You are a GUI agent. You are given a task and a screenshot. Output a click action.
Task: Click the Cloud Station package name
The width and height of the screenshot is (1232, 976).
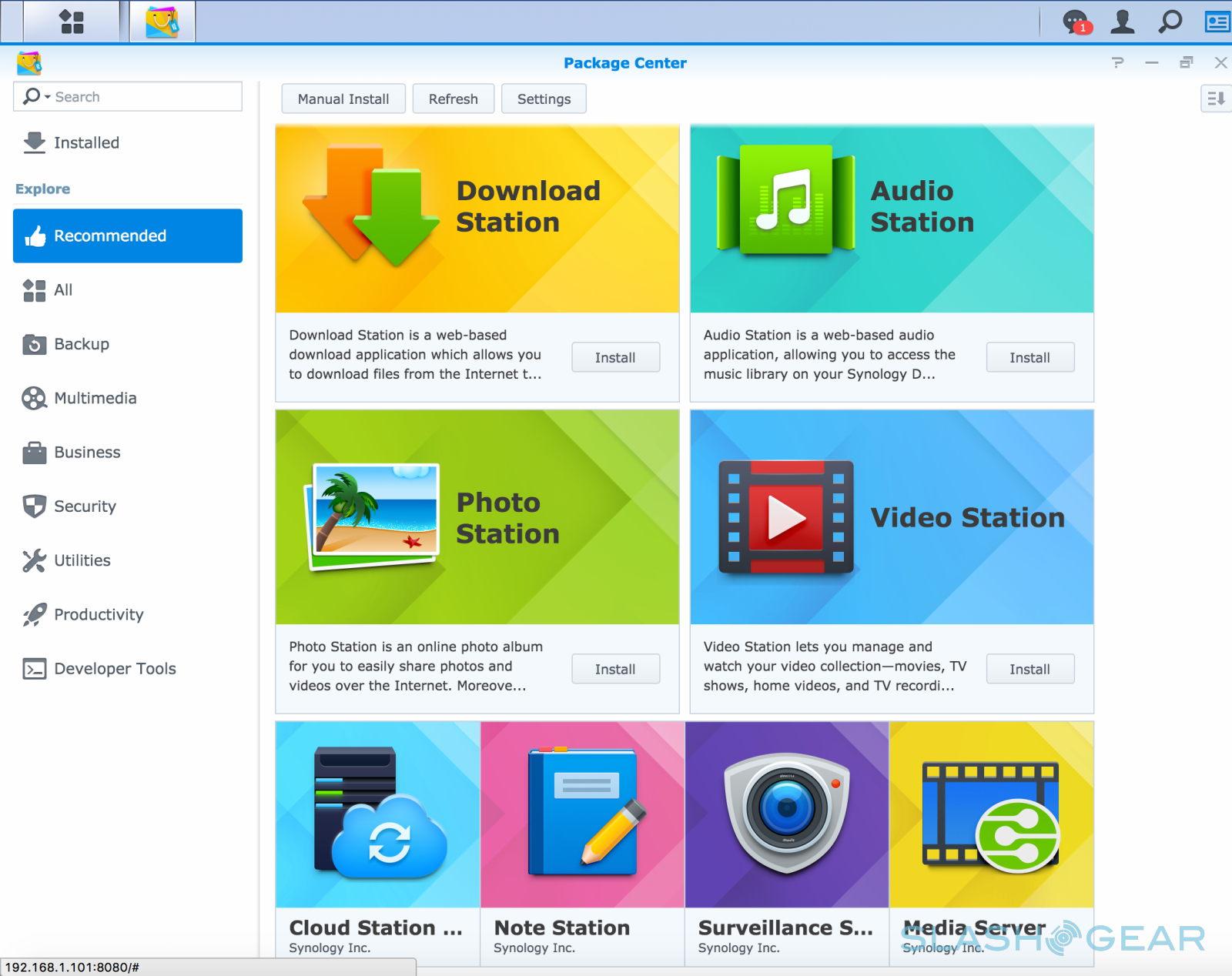pyautogui.click(x=376, y=928)
